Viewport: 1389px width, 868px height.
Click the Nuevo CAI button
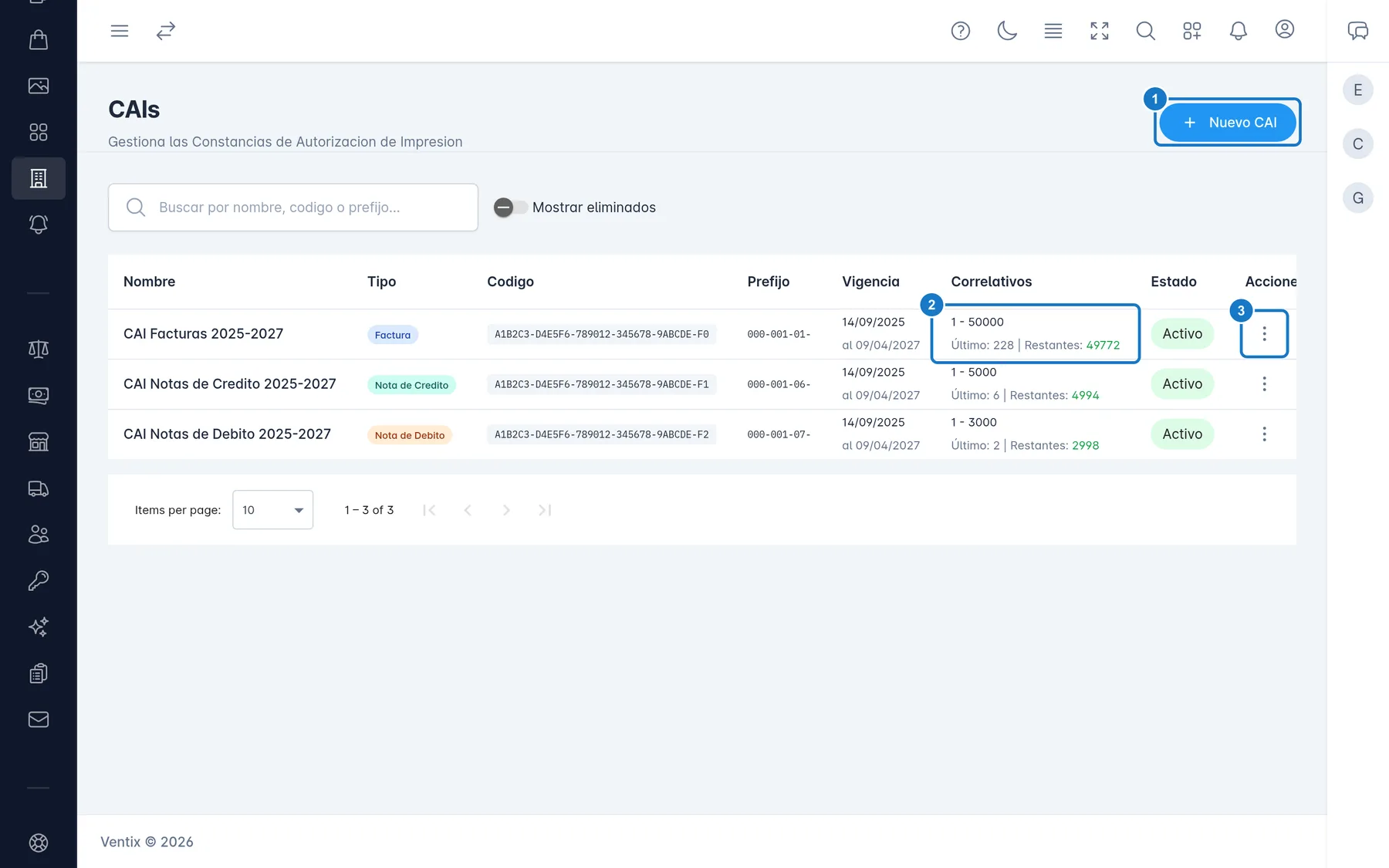coord(1228,123)
